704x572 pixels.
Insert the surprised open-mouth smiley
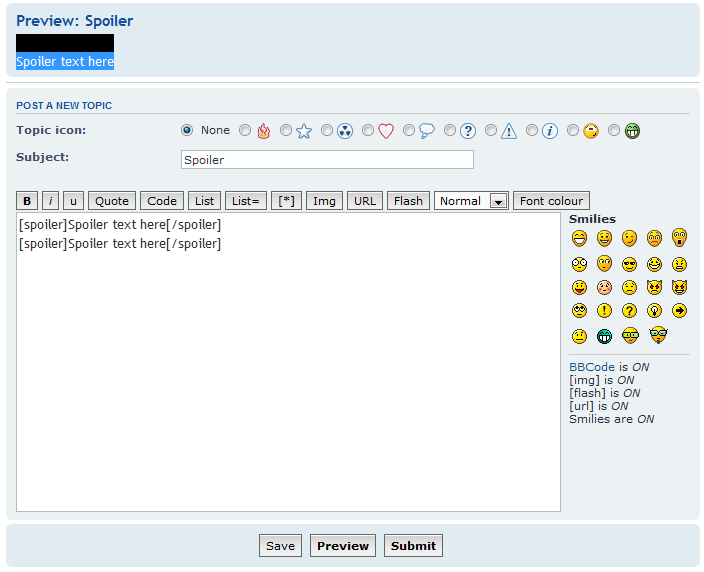click(x=679, y=238)
